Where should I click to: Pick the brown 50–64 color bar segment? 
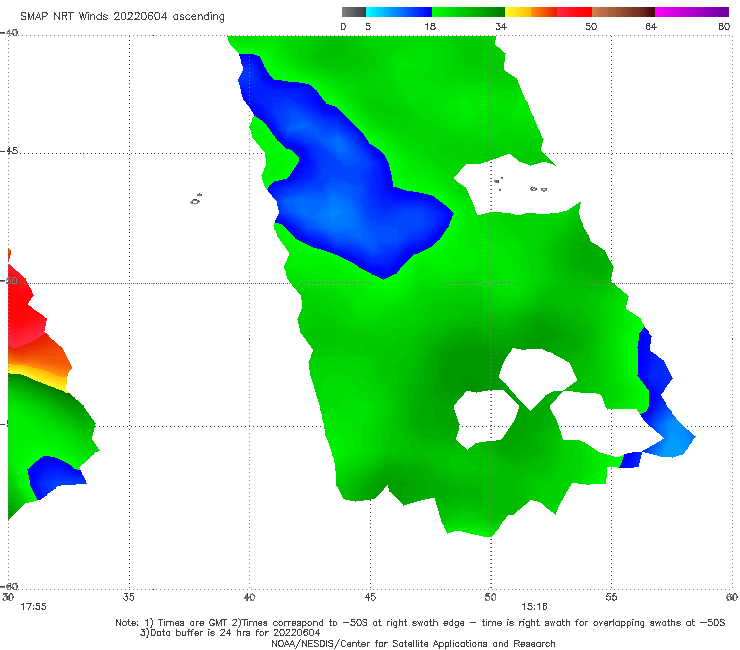coord(623,12)
